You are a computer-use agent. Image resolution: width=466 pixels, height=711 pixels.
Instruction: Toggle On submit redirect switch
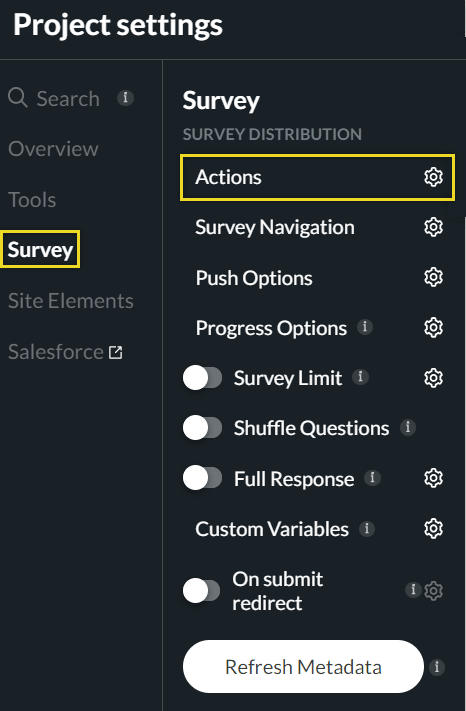[x=202, y=590]
